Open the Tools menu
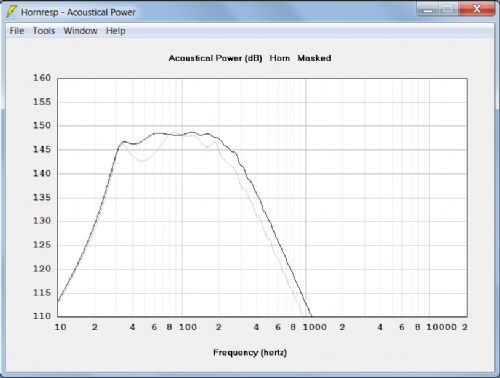 coord(44,31)
